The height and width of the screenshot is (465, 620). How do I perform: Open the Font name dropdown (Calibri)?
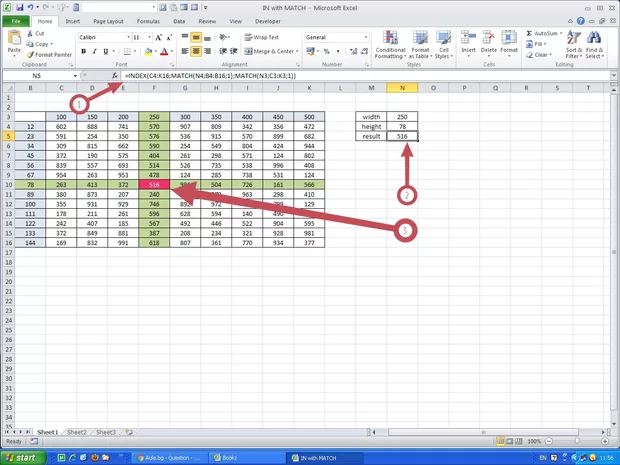point(129,37)
